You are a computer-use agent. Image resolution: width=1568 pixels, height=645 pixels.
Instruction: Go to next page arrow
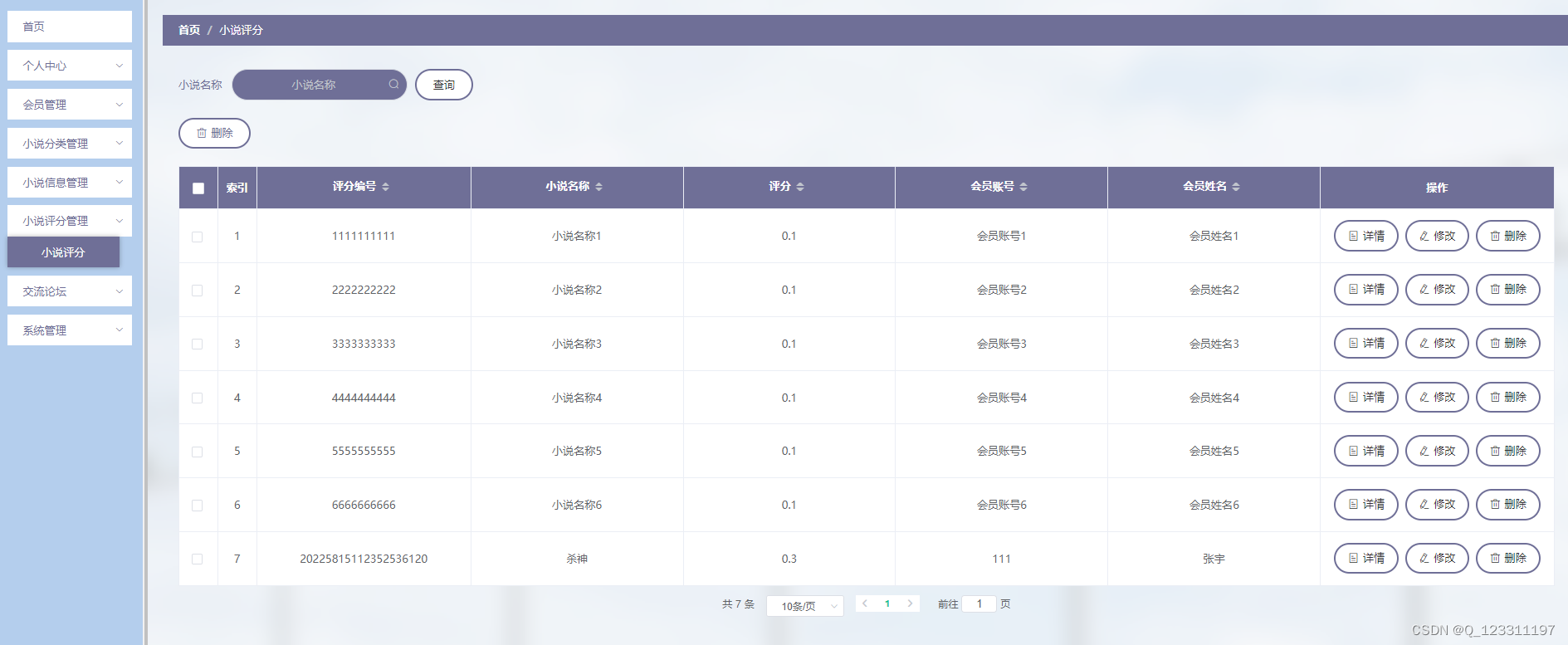pos(910,603)
